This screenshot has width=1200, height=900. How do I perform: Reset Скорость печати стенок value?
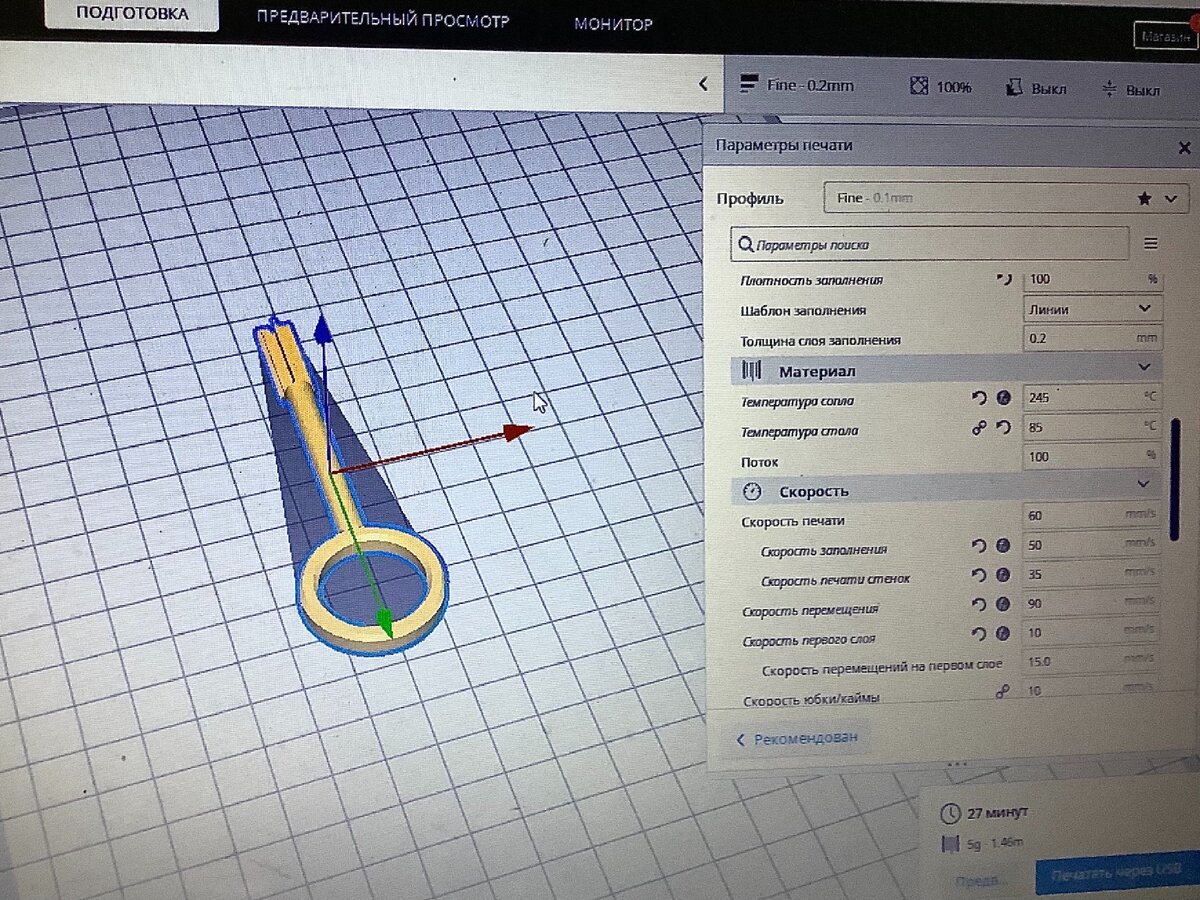coord(979,576)
